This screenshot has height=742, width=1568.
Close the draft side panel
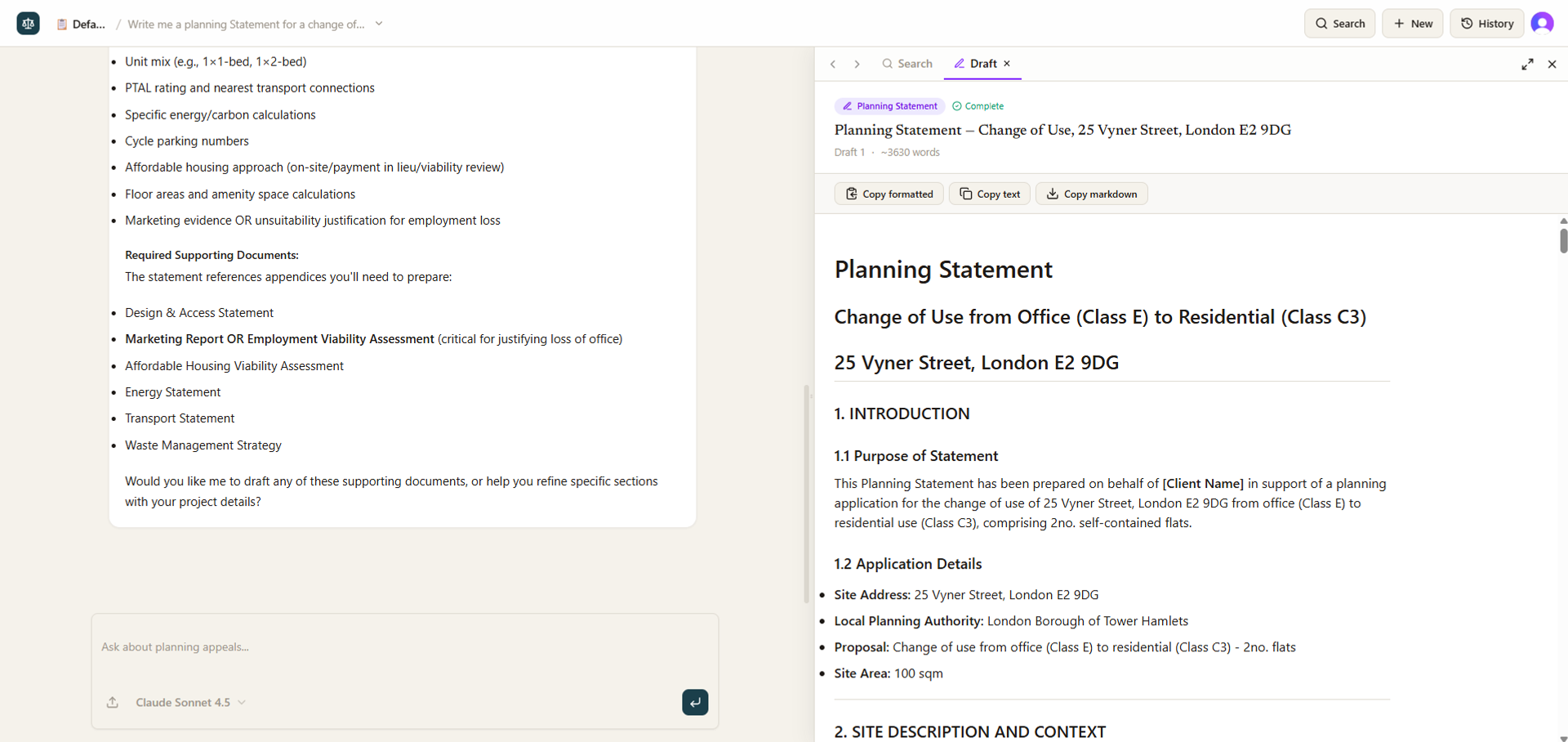tap(1552, 64)
